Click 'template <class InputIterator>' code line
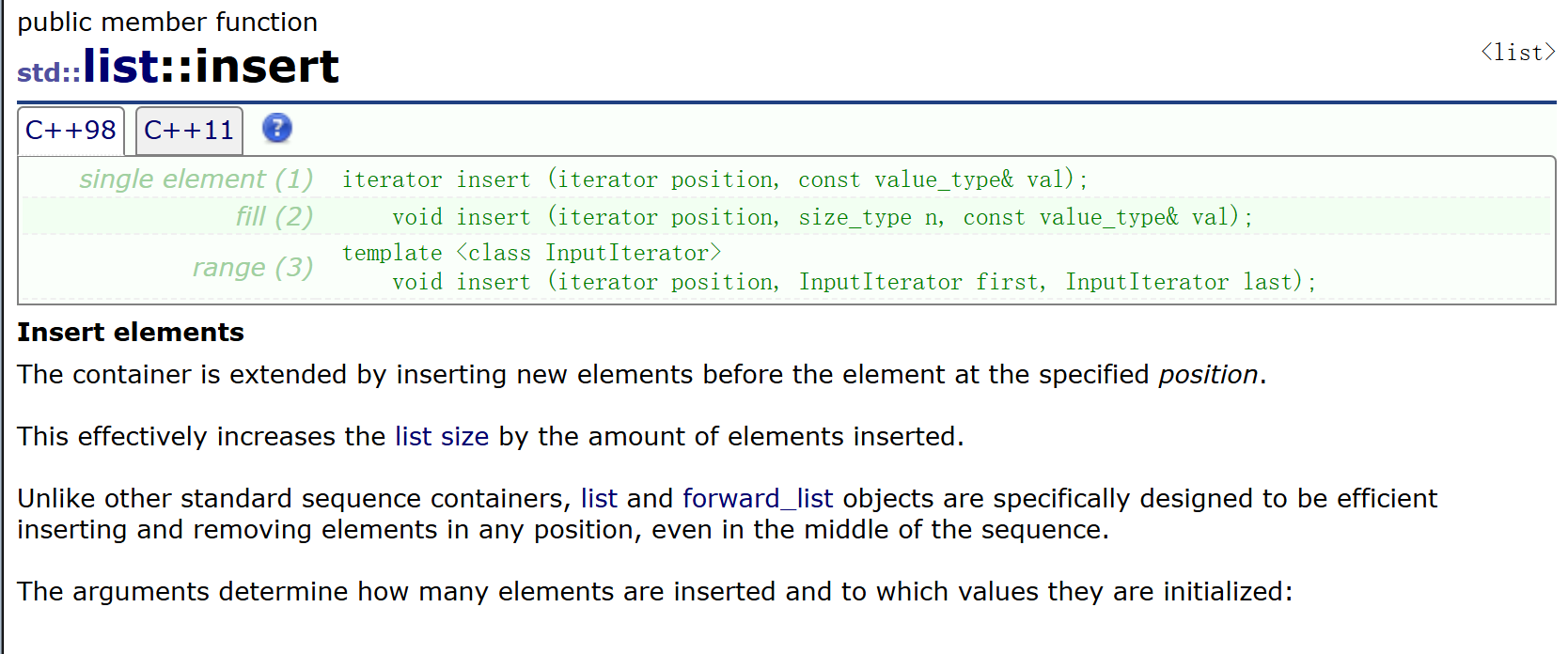This screenshot has width=1568, height=654. coord(531,253)
